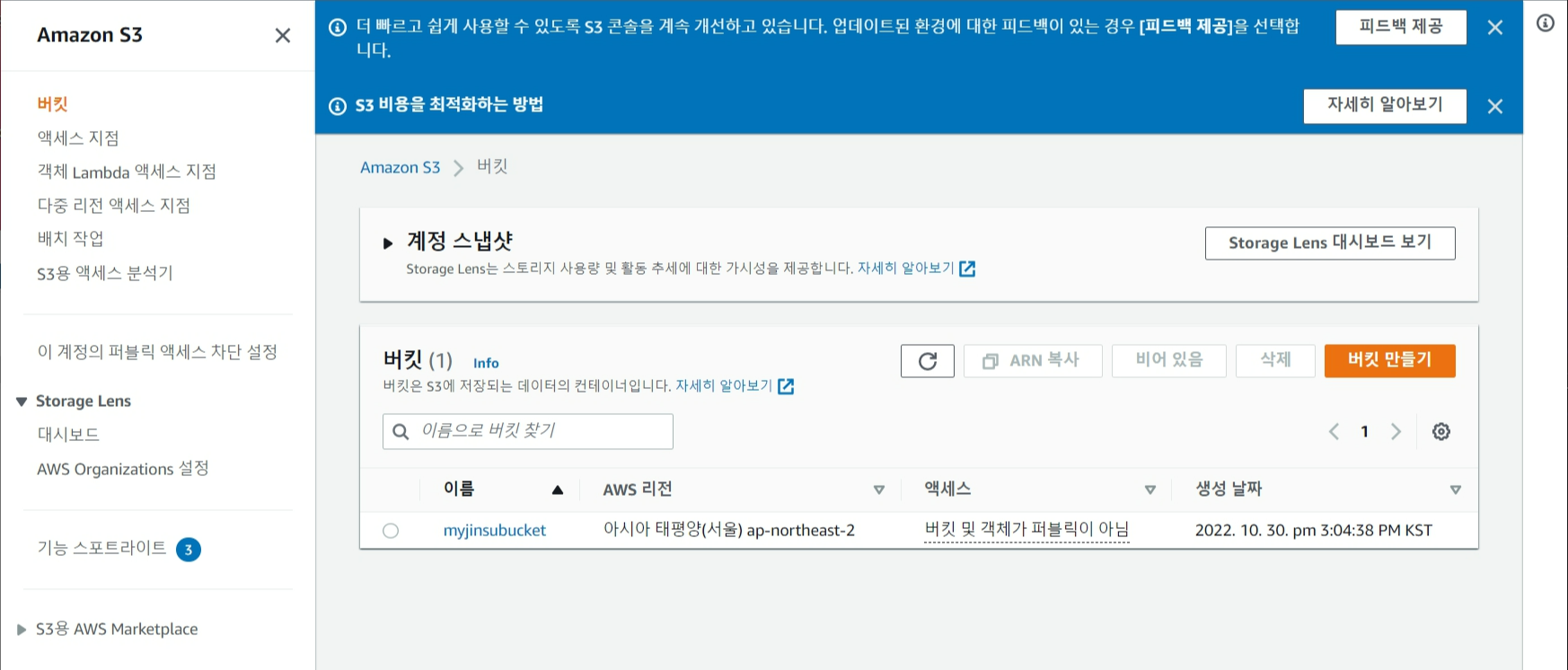
Task: Click the 기능 스포트라이트 badge 3
Action: [x=189, y=550]
